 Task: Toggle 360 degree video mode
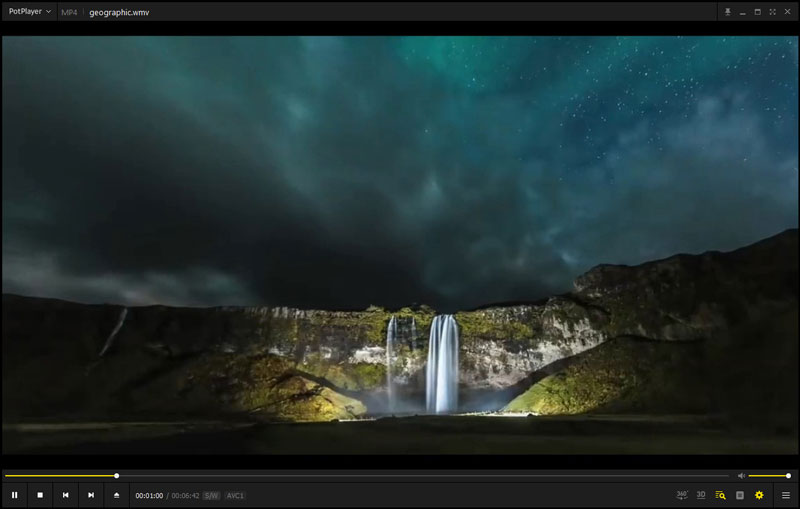pos(682,495)
